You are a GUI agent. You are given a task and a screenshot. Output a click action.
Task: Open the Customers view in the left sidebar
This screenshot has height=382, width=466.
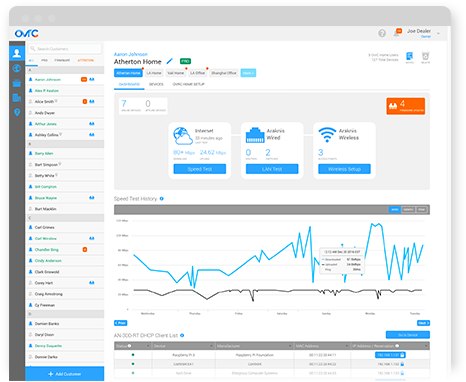17,53
